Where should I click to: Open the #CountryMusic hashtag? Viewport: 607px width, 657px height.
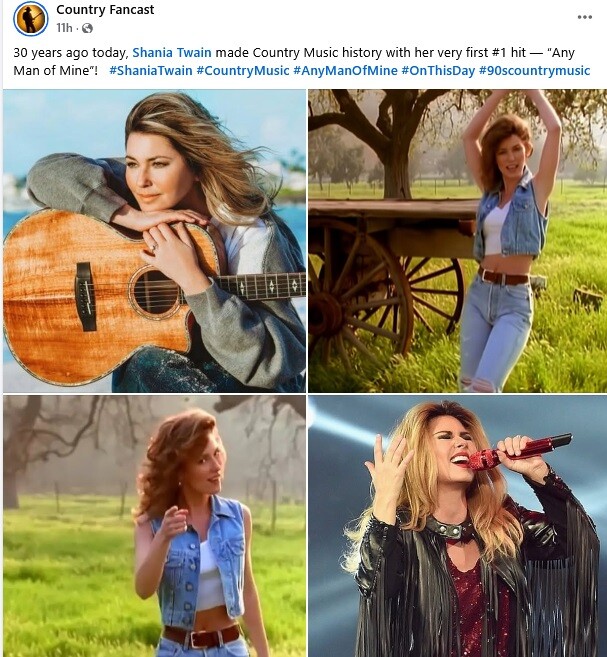(243, 70)
